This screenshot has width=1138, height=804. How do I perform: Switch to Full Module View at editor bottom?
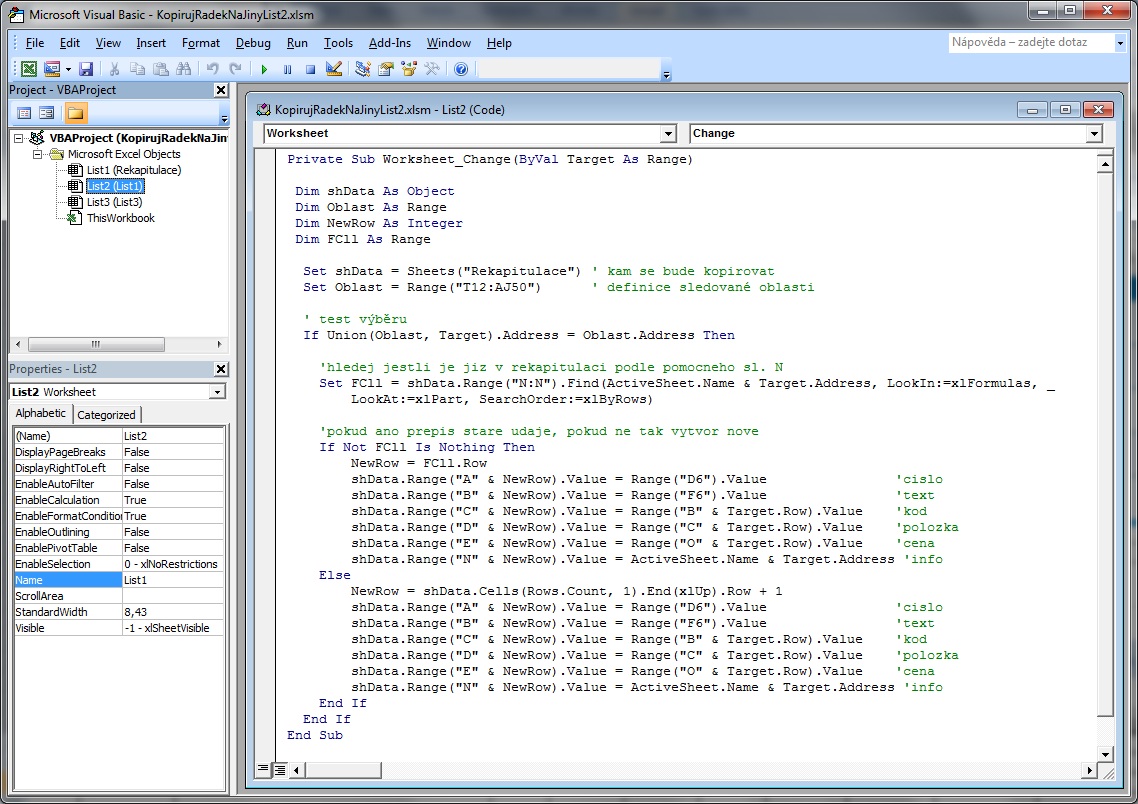tap(280, 769)
